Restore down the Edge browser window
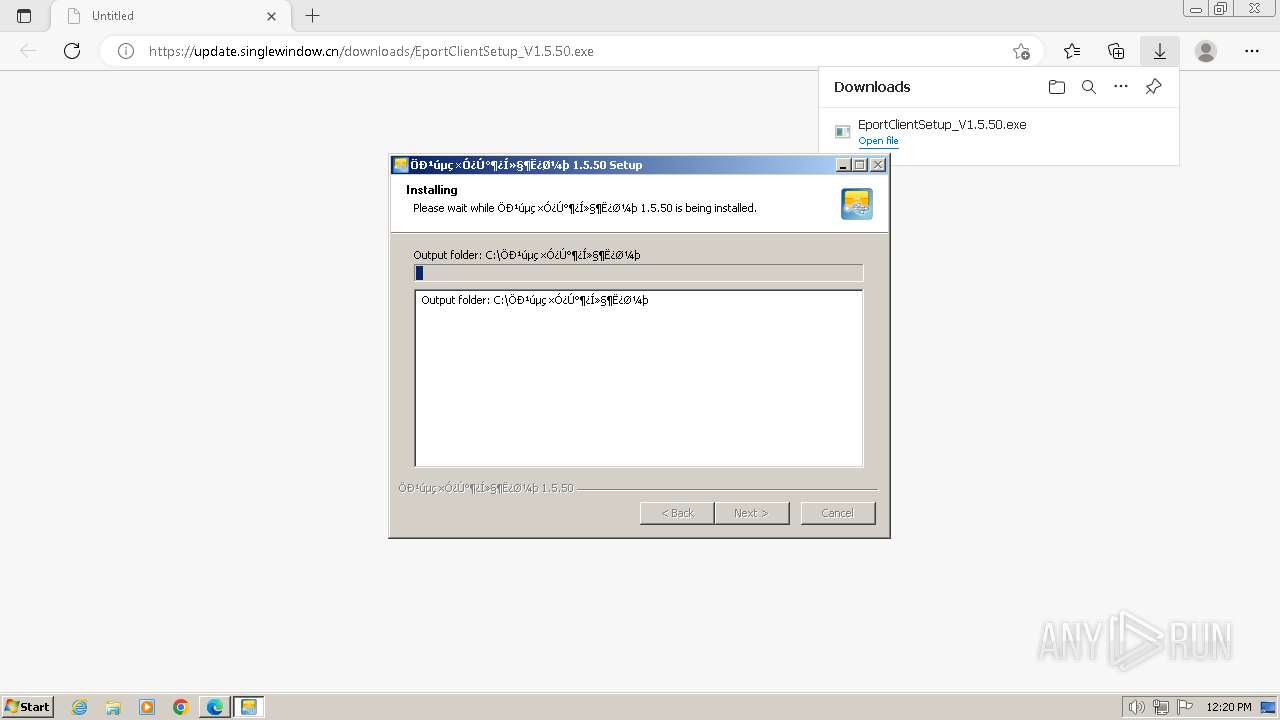1280x720 pixels. point(1221,9)
